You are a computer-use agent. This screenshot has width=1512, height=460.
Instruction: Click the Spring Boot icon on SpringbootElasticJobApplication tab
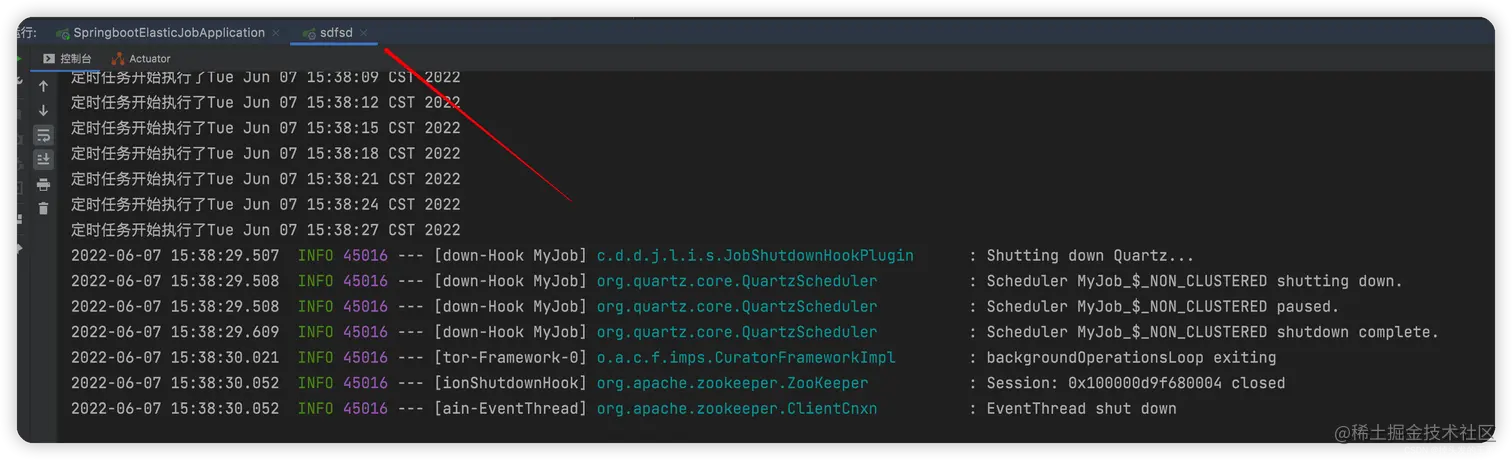(63, 33)
